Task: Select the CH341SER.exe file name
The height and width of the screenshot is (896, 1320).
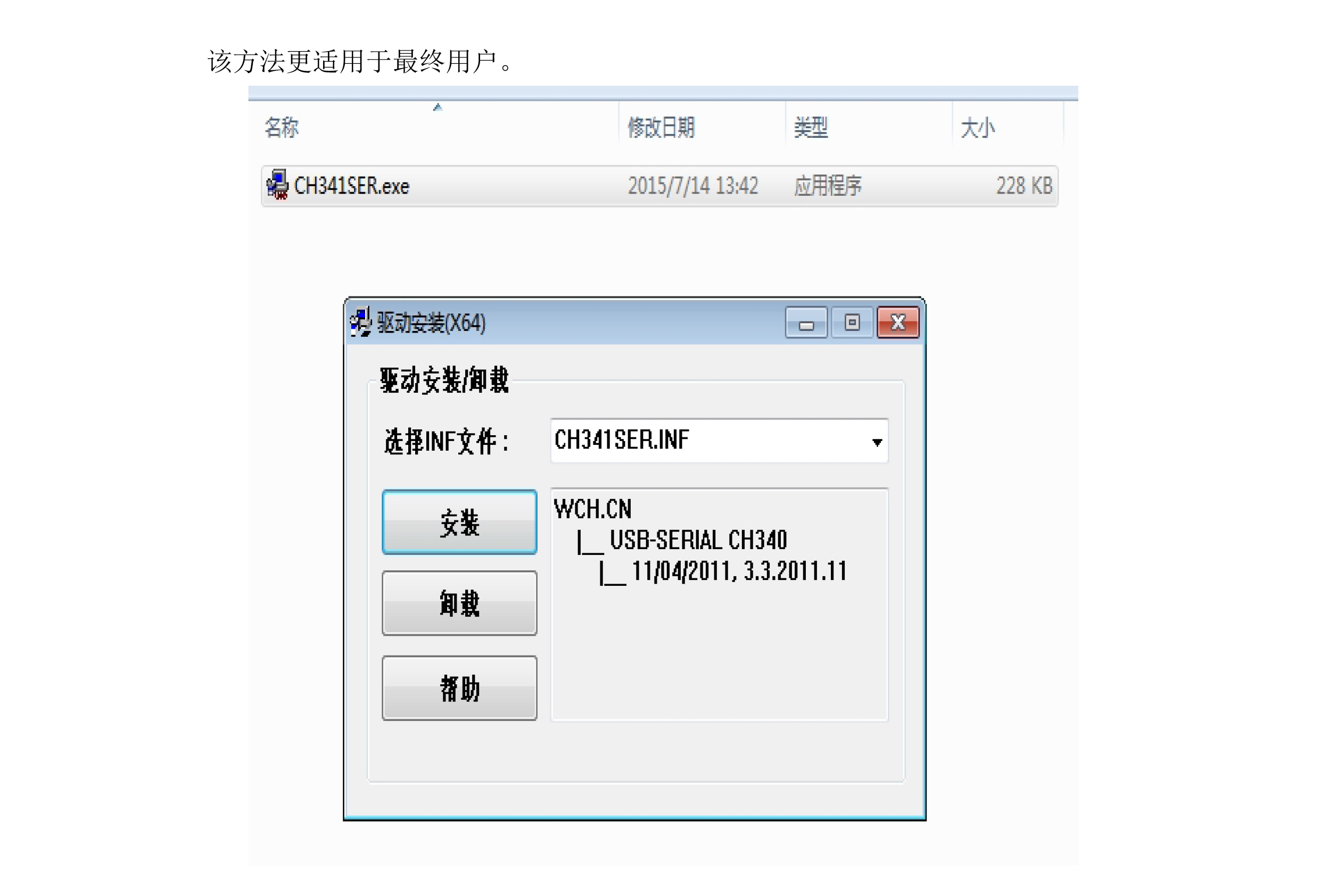Action: click(352, 186)
